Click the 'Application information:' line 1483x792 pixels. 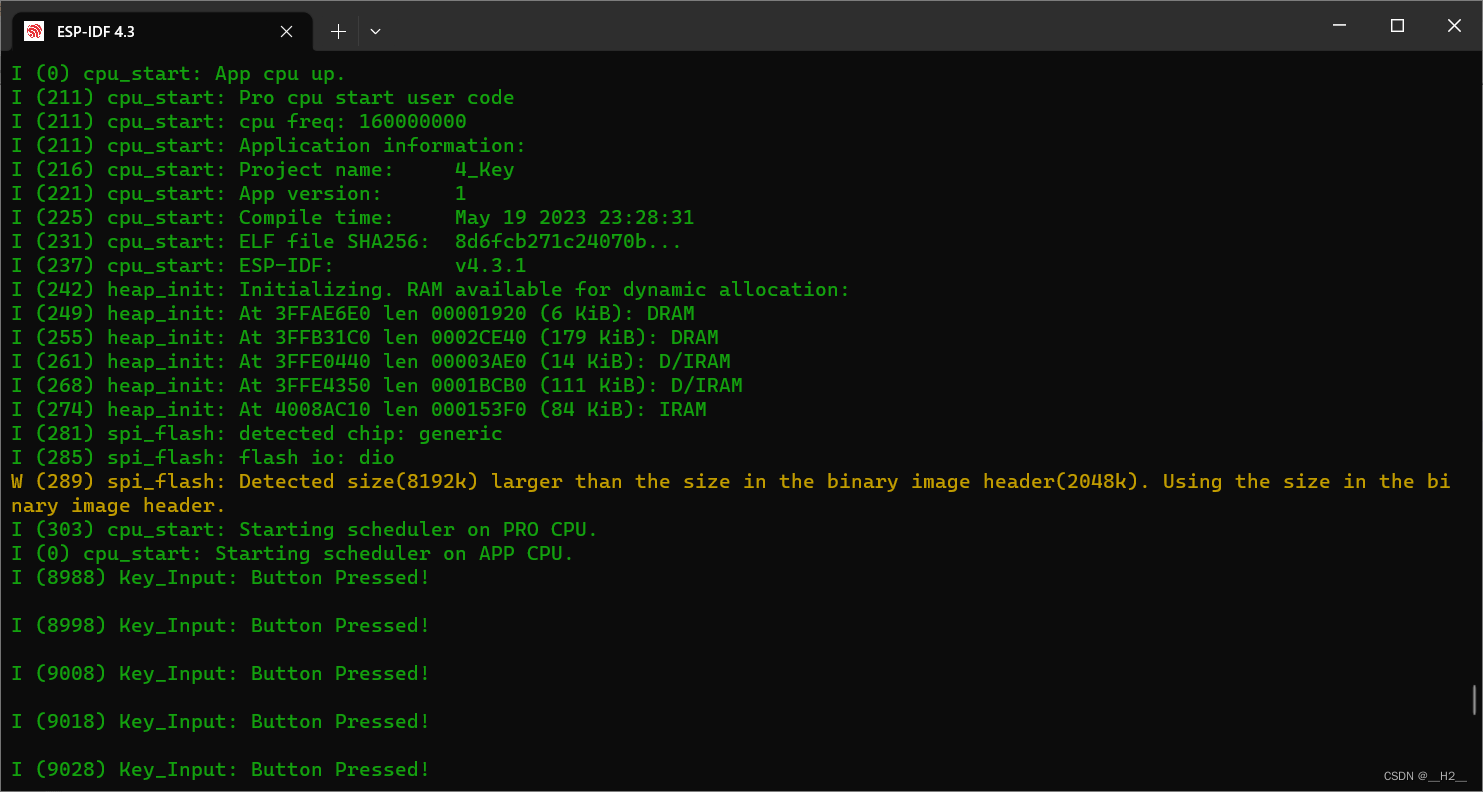pos(268,145)
